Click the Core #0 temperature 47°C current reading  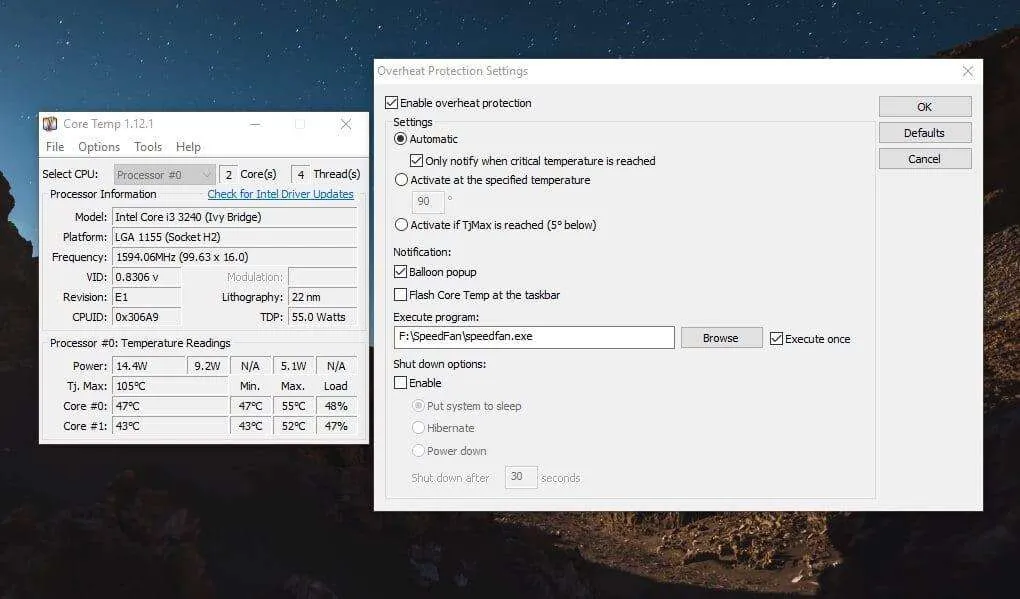[x=170, y=406]
